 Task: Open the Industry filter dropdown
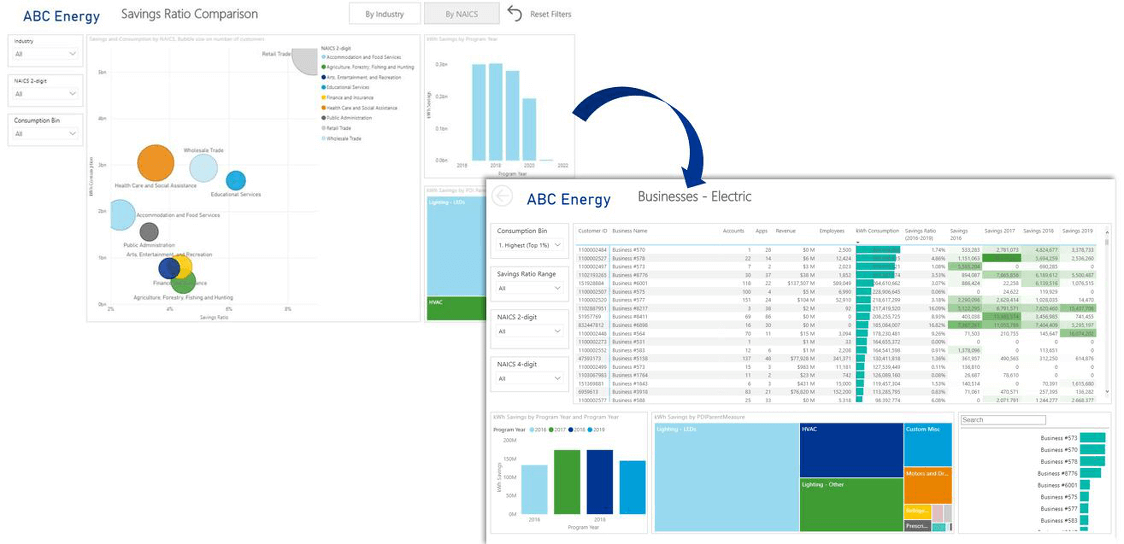[x=45, y=54]
